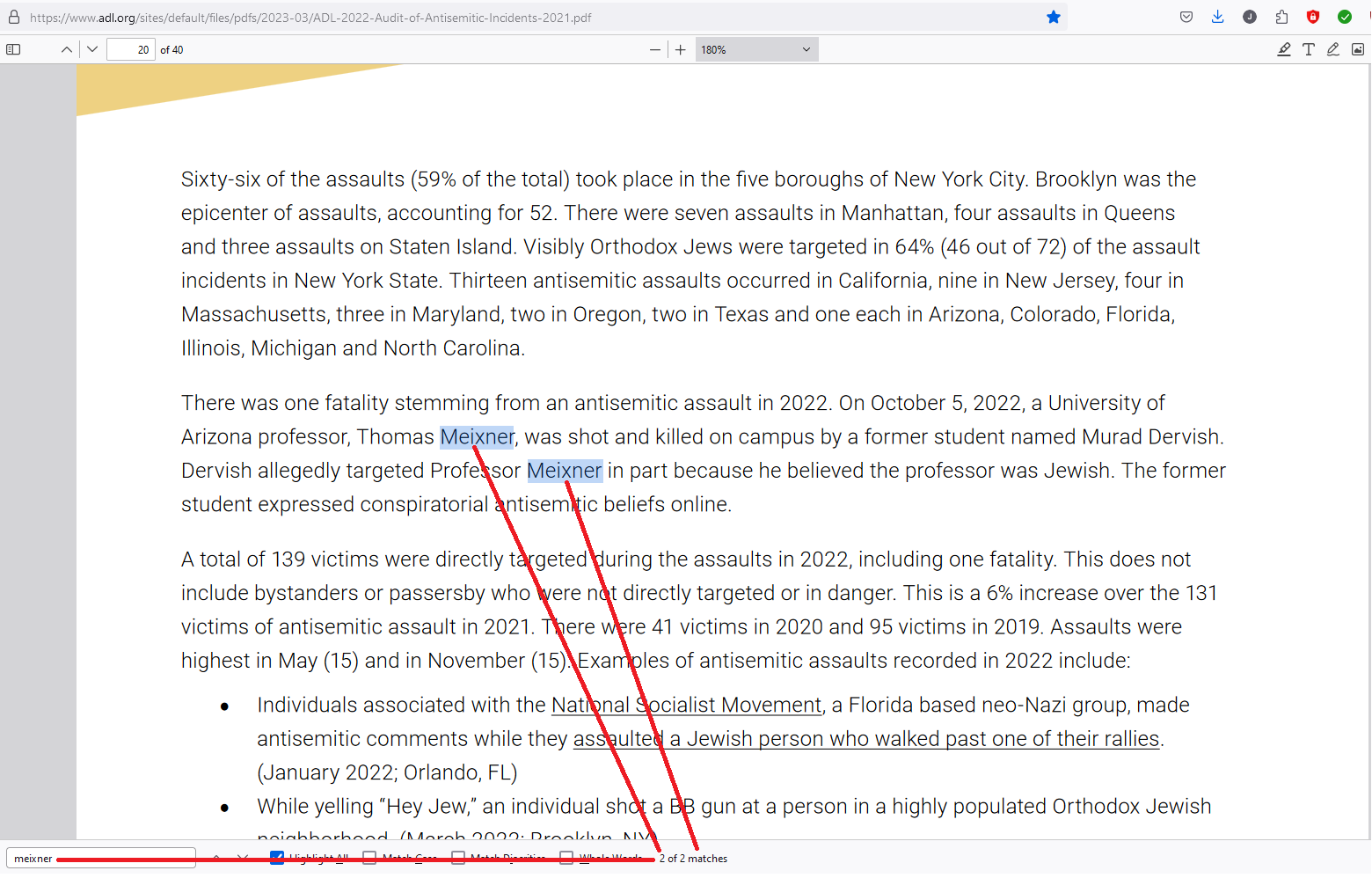1372x878 pixels.
Task: Go to next page in PDF
Action: click(x=92, y=50)
